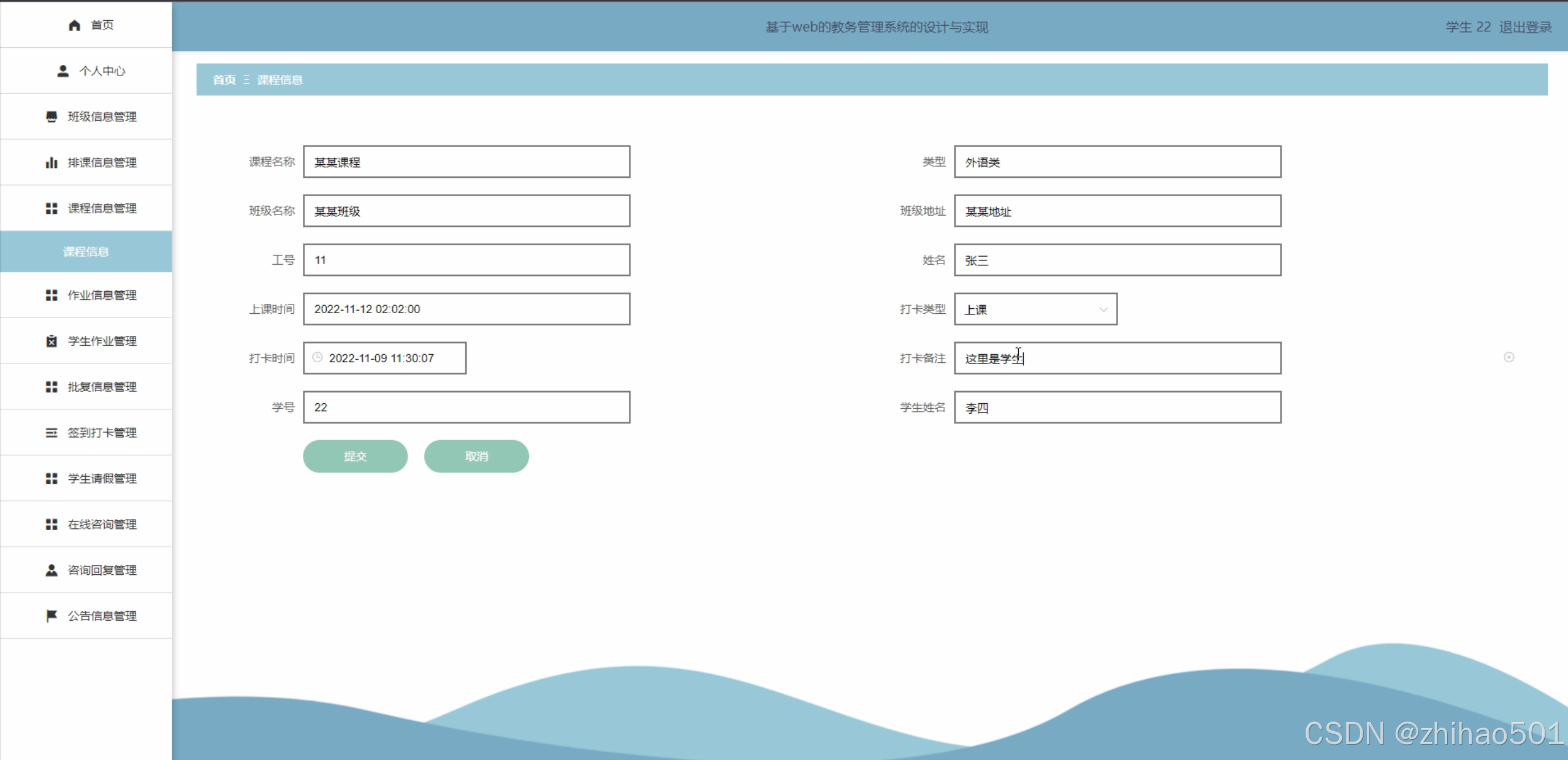Collapse the 课程信息管理 menu group
The image size is (1568, 760).
pyautogui.click(x=101, y=208)
